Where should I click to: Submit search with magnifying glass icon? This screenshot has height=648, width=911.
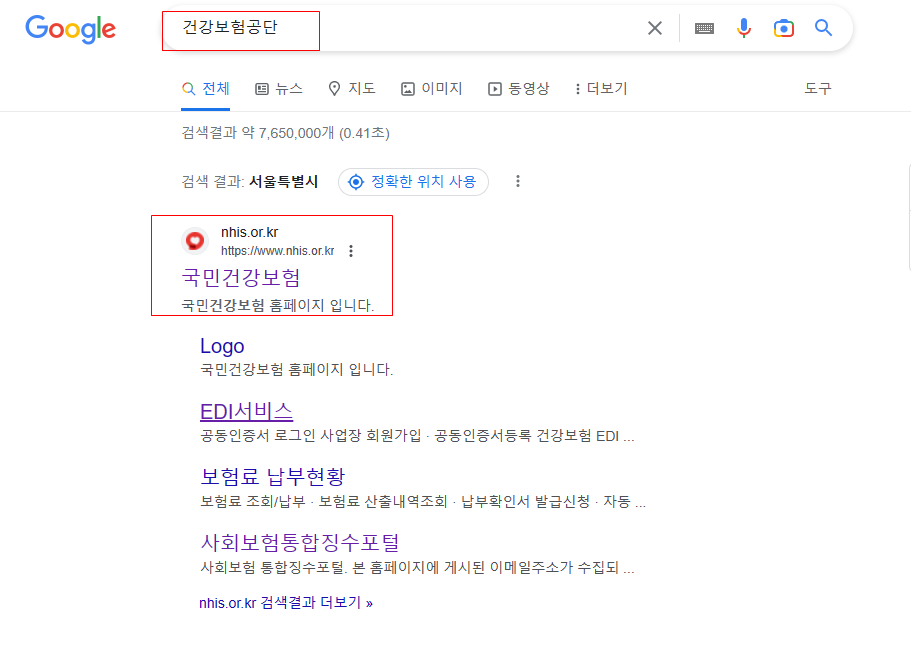[823, 27]
